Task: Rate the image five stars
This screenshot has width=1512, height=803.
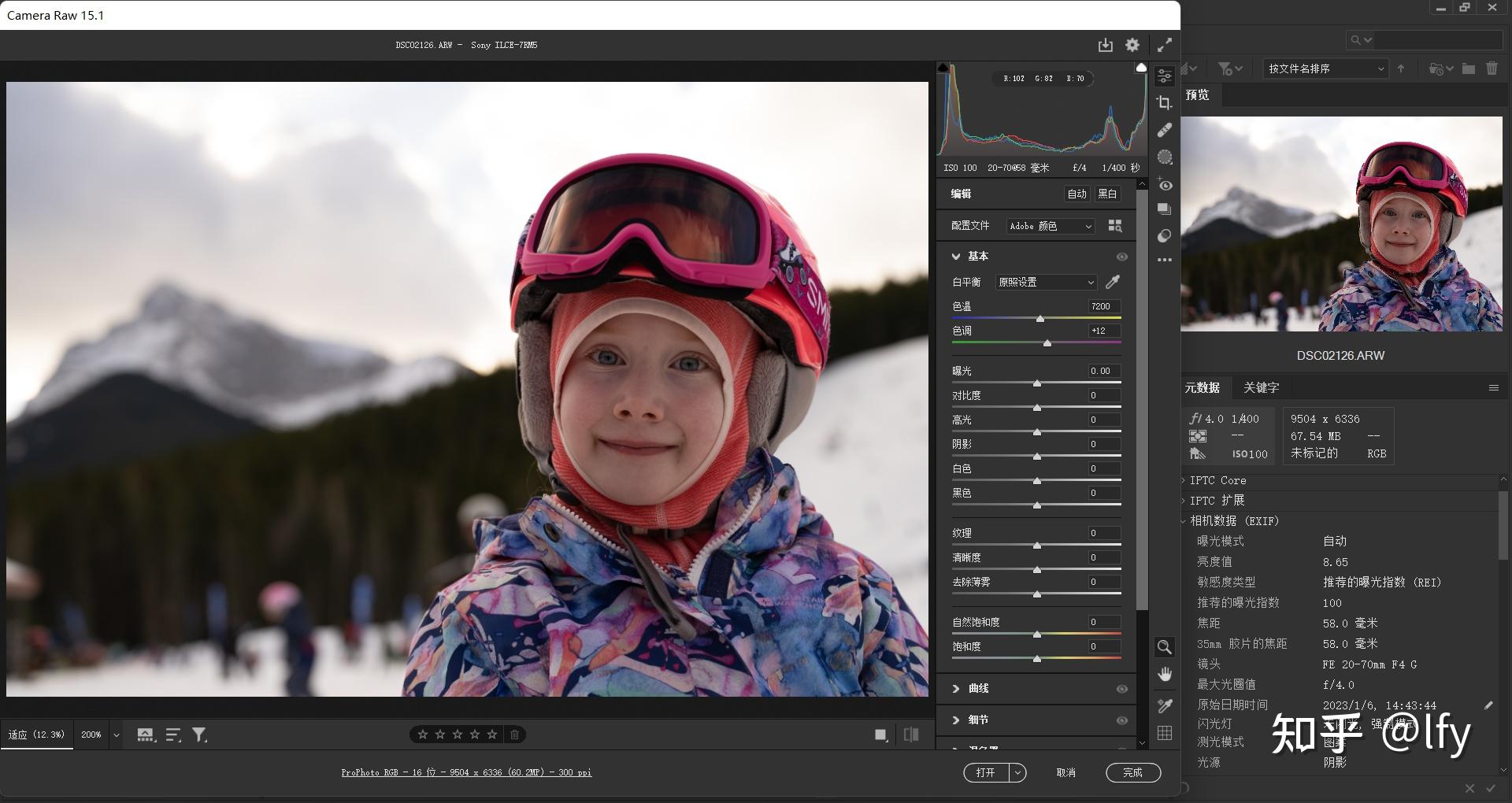Action: [492, 735]
